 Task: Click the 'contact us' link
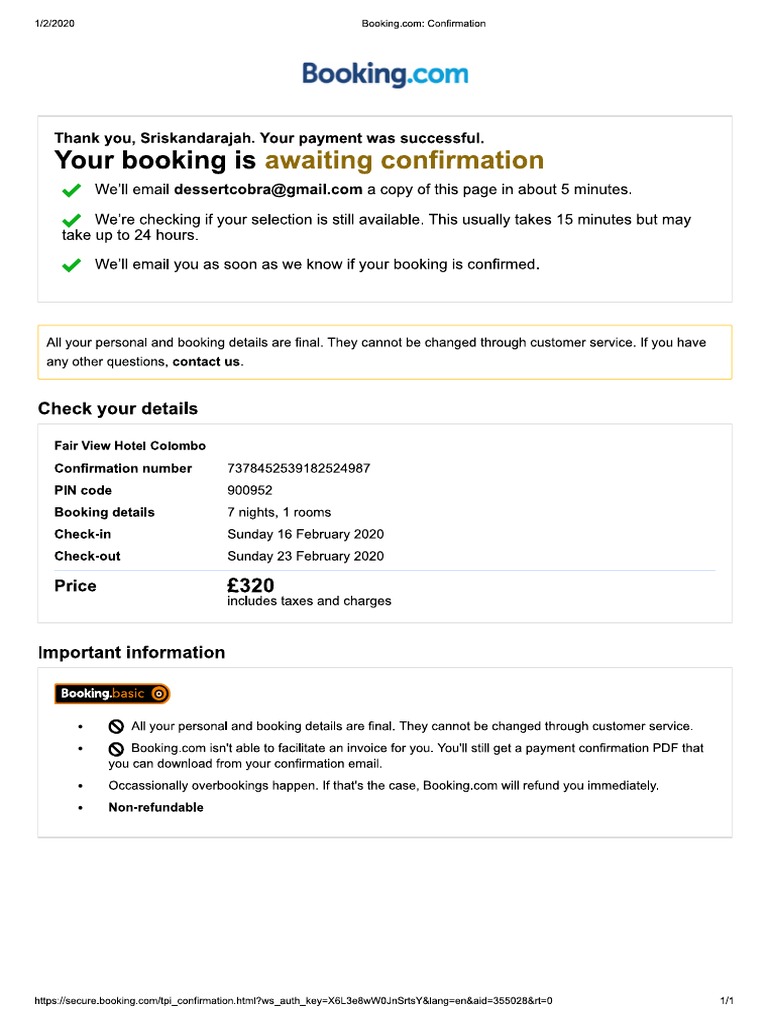click(x=206, y=362)
